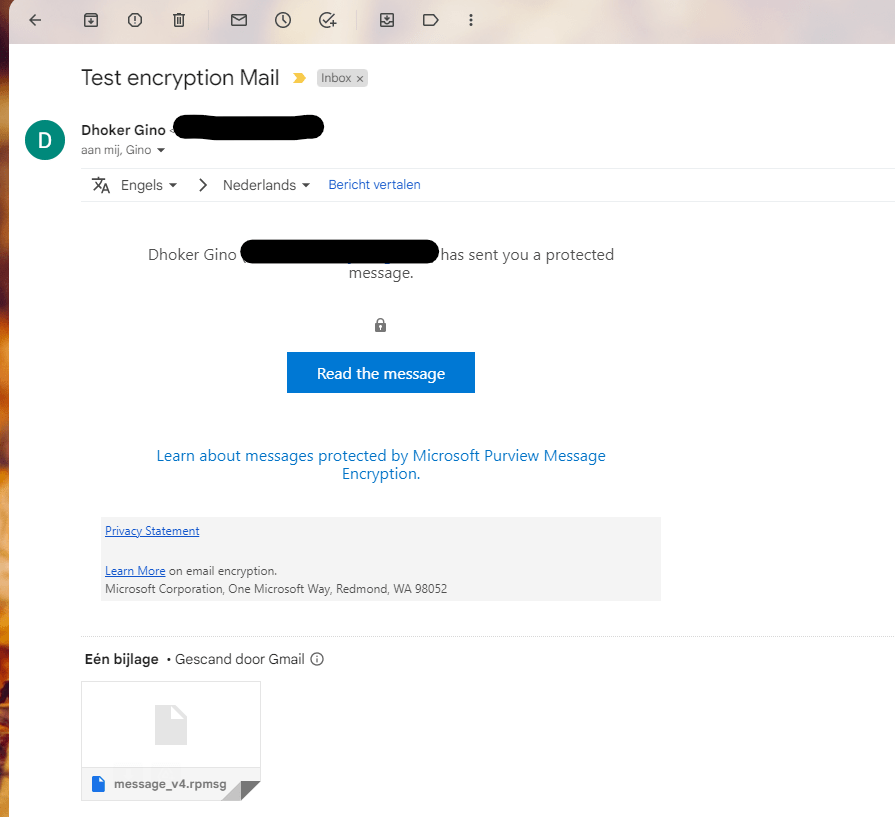Open target language Nederlands dropdown

266,185
